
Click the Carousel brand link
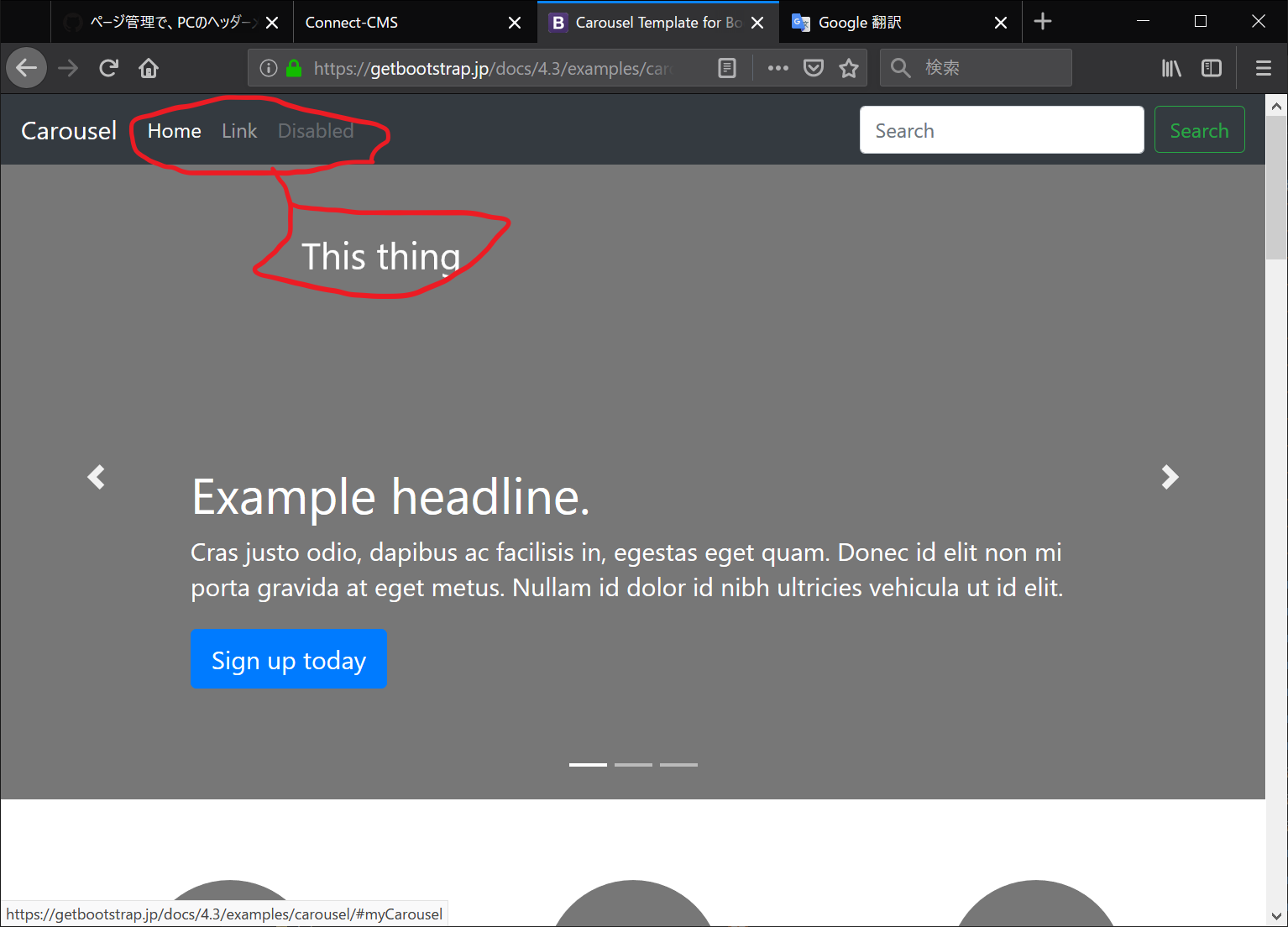click(x=68, y=130)
